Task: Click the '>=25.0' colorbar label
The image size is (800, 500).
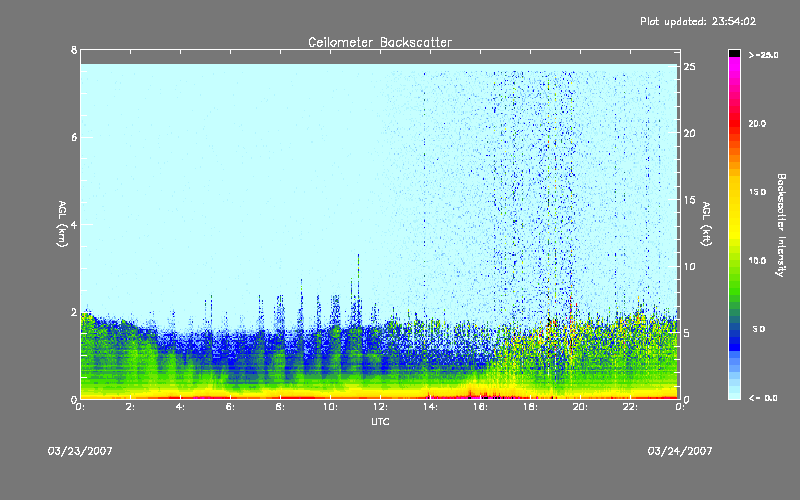Action: [763, 55]
